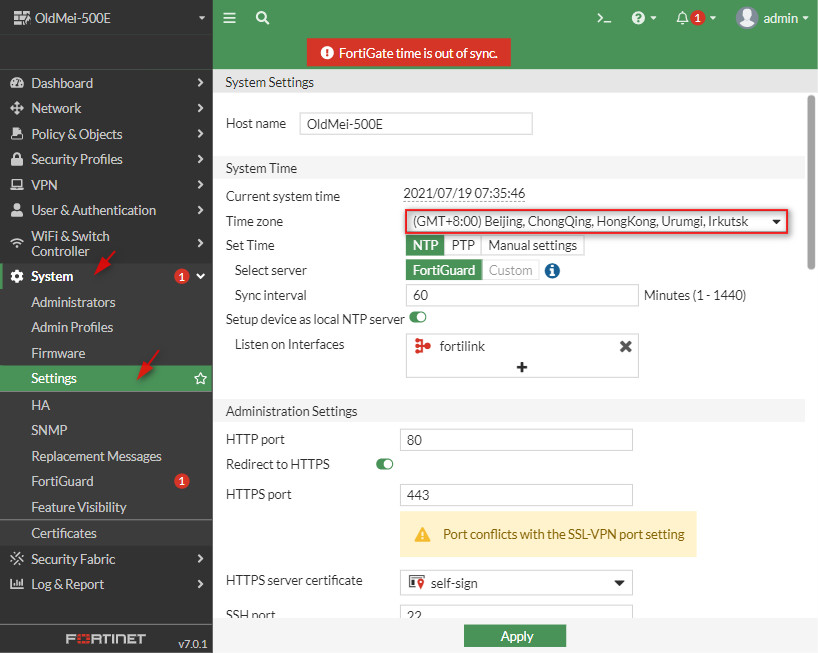Click the WiFi & Switch Controller icon

point(17,243)
